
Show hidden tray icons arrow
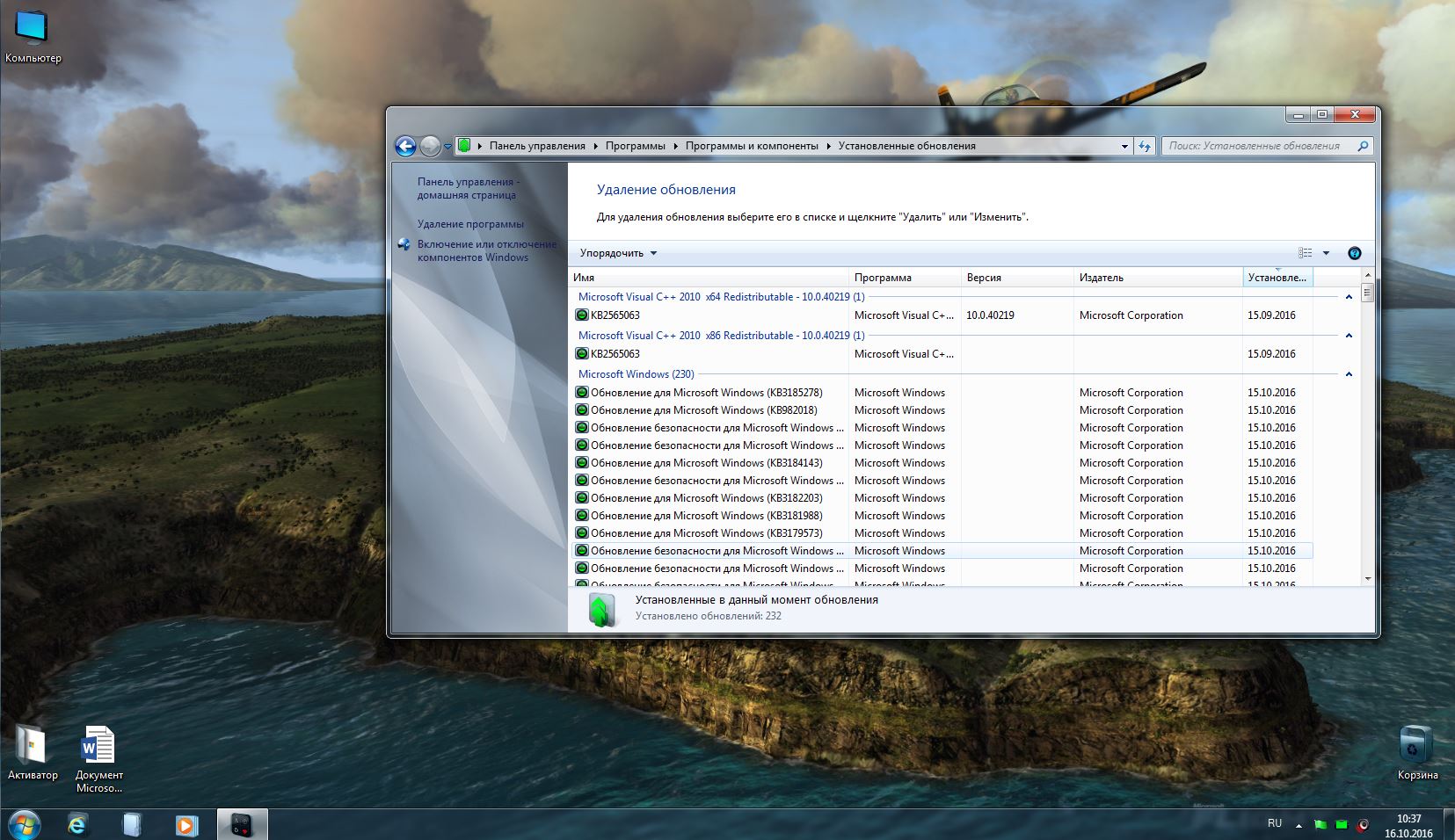pyautogui.click(x=1299, y=825)
